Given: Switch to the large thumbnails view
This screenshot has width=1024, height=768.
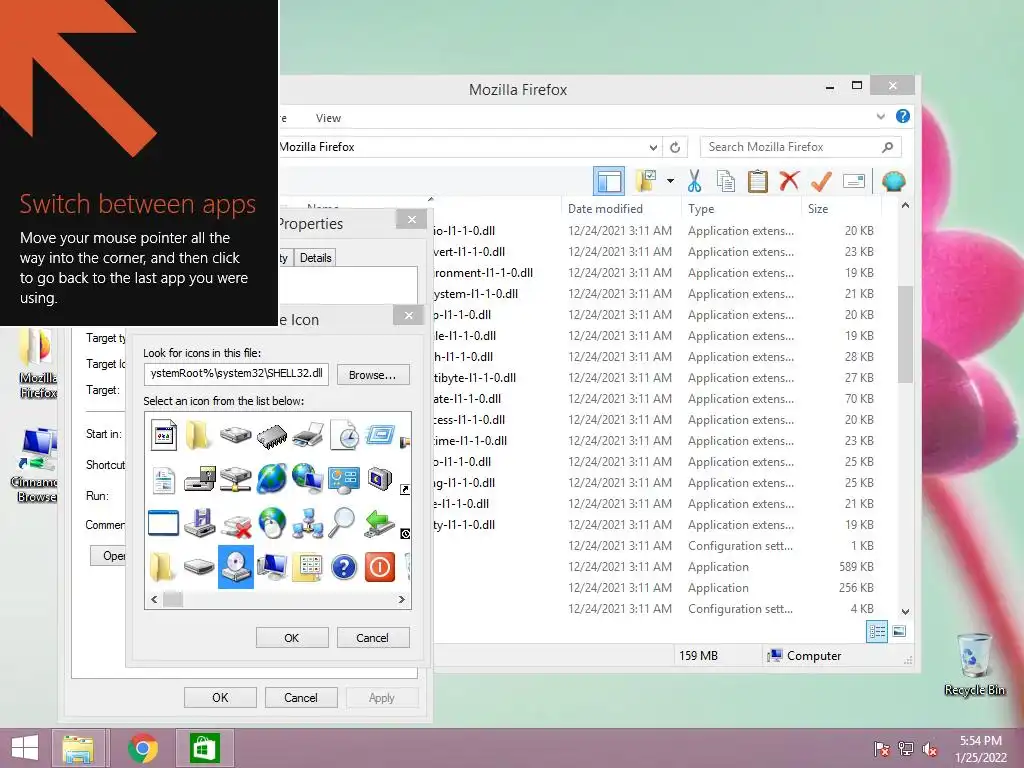Looking at the screenshot, I should 899,632.
